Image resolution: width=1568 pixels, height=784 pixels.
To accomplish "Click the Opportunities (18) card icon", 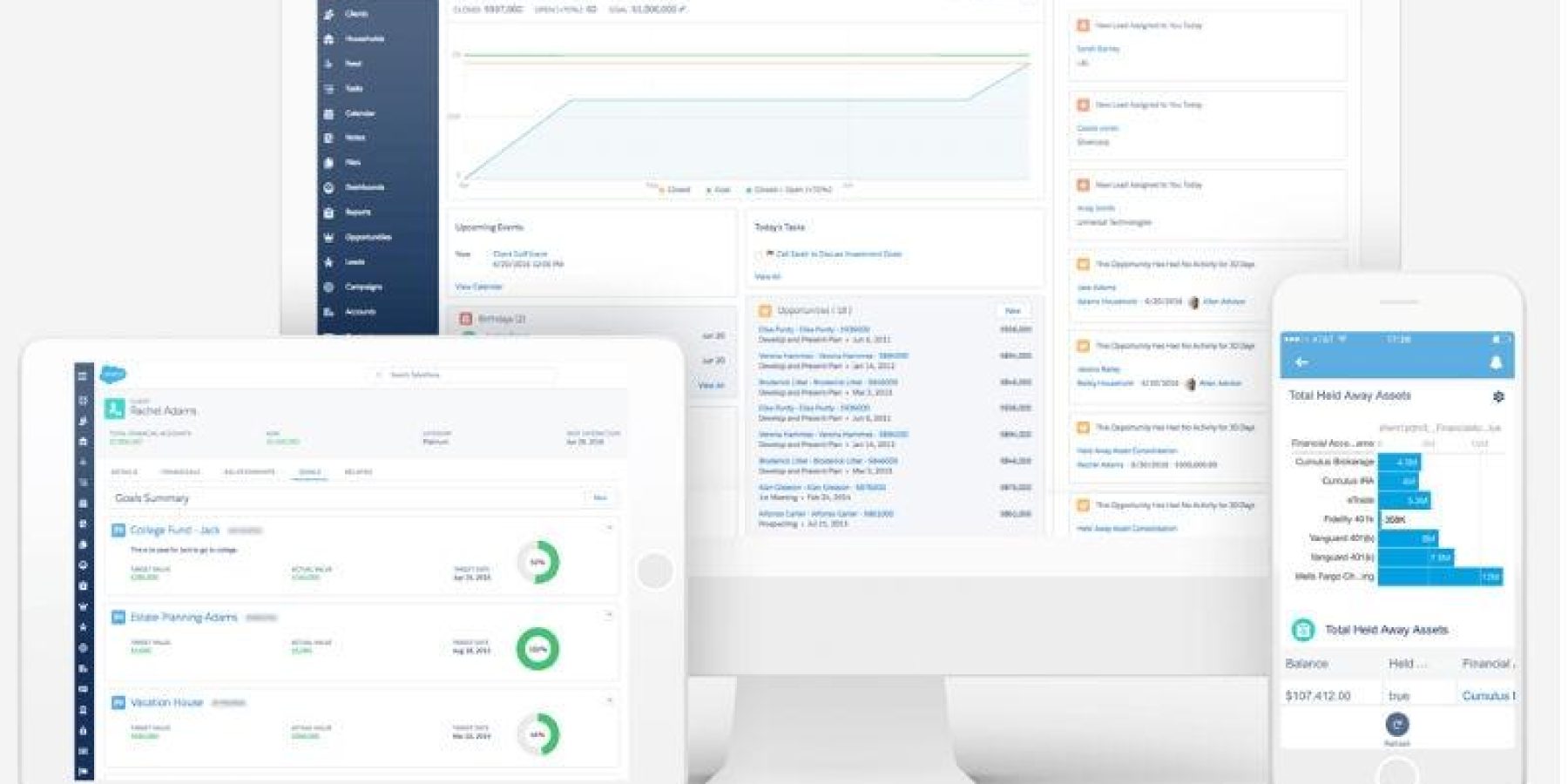I will tap(765, 310).
